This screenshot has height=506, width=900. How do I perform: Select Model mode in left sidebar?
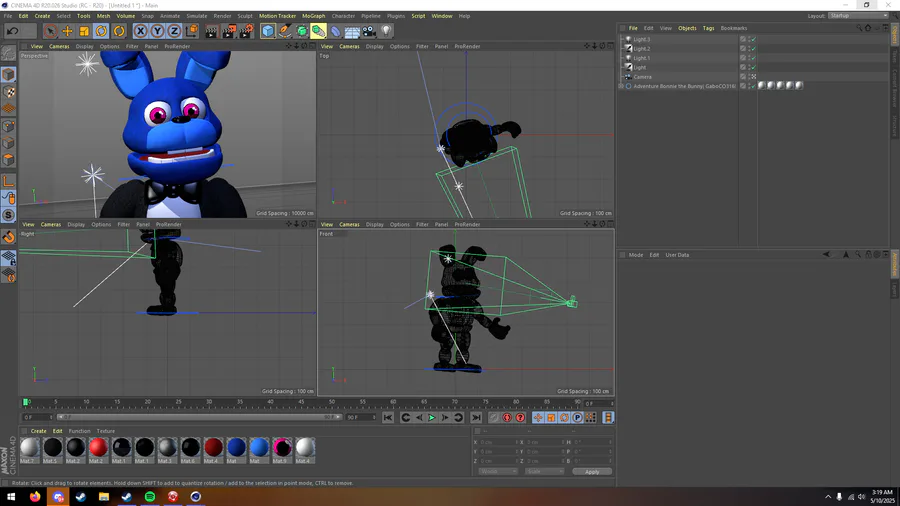9,75
